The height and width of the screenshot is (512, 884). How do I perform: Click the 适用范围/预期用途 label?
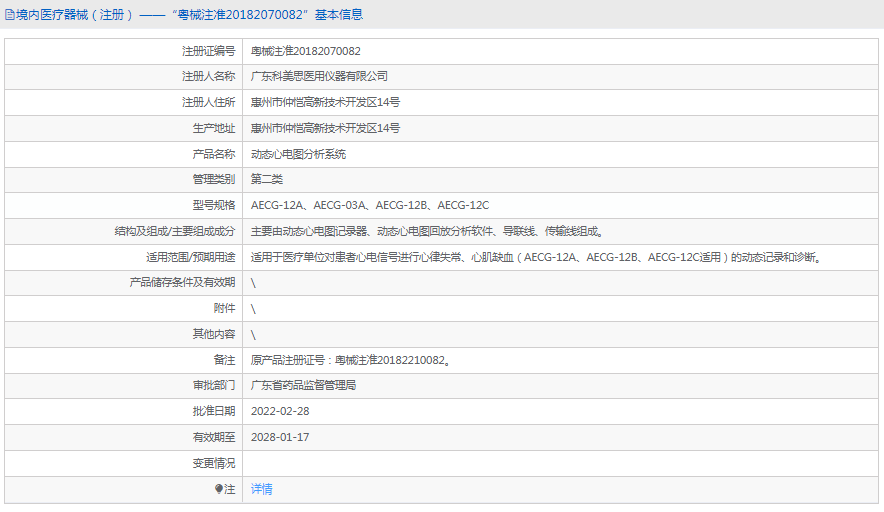(x=191, y=257)
